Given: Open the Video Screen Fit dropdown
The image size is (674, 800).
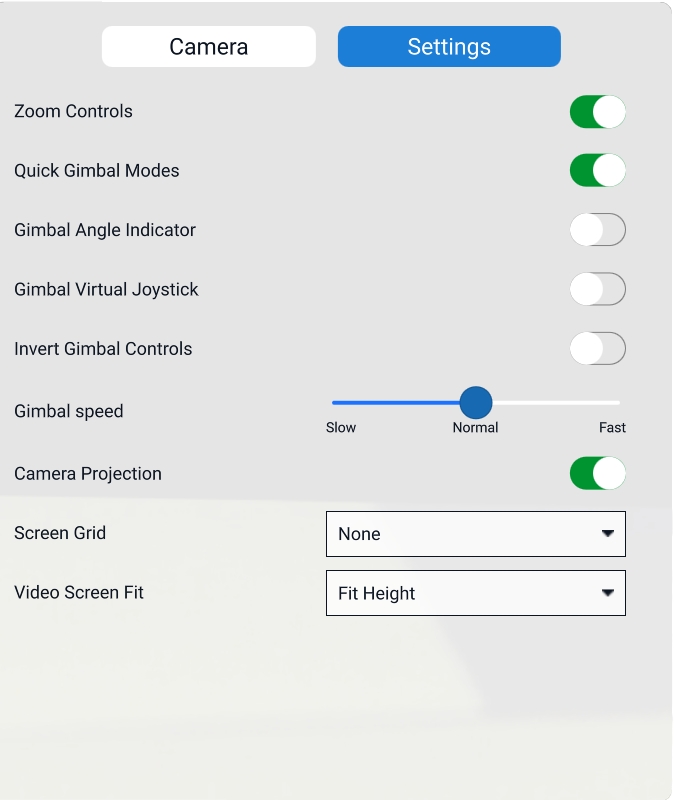Looking at the screenshot, I should click(x=475, y=593).
